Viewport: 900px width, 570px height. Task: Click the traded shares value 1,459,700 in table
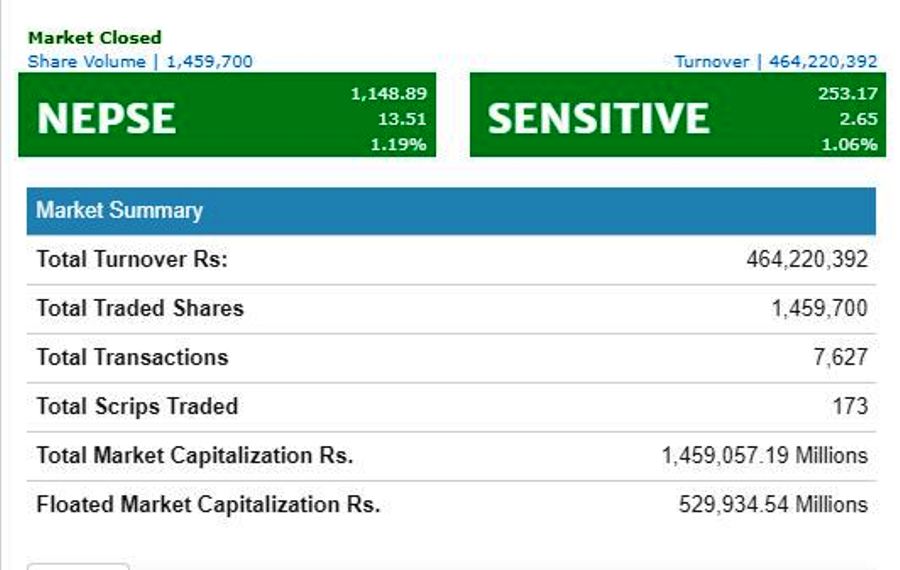tap(819, 309)
